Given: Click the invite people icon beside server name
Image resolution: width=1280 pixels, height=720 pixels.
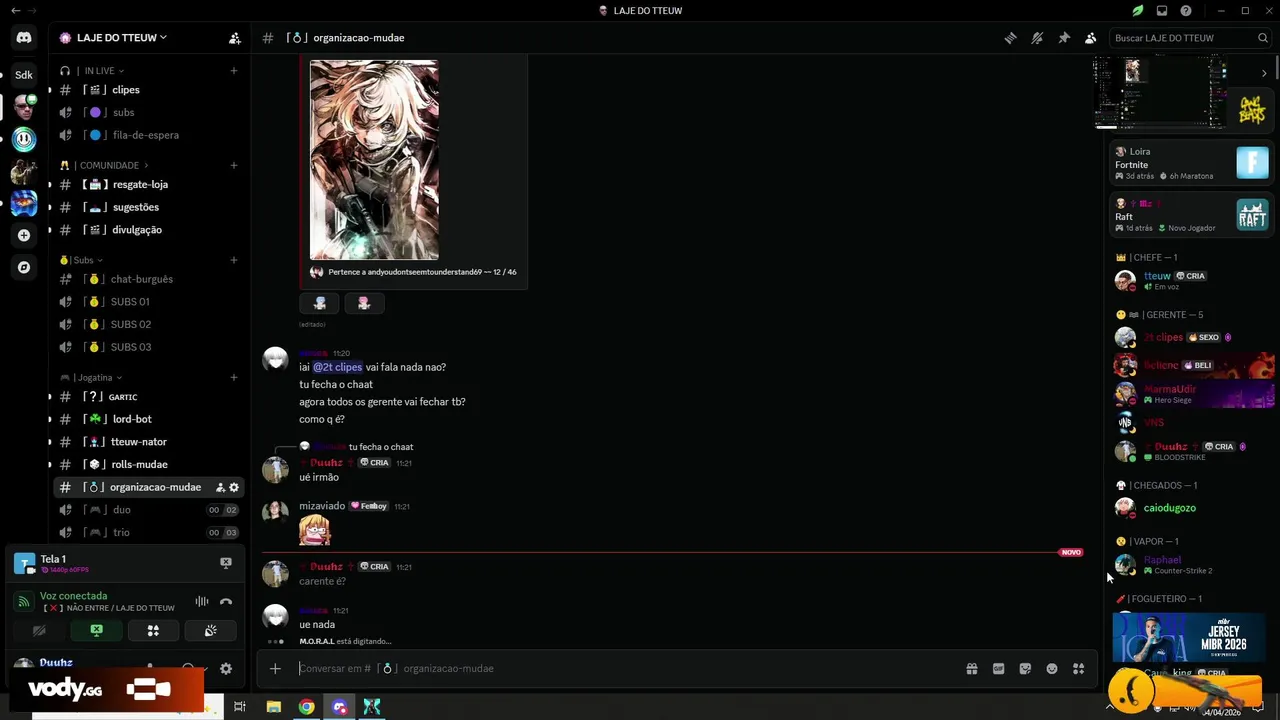Looking at the screenshot, I should pos(234,38).
